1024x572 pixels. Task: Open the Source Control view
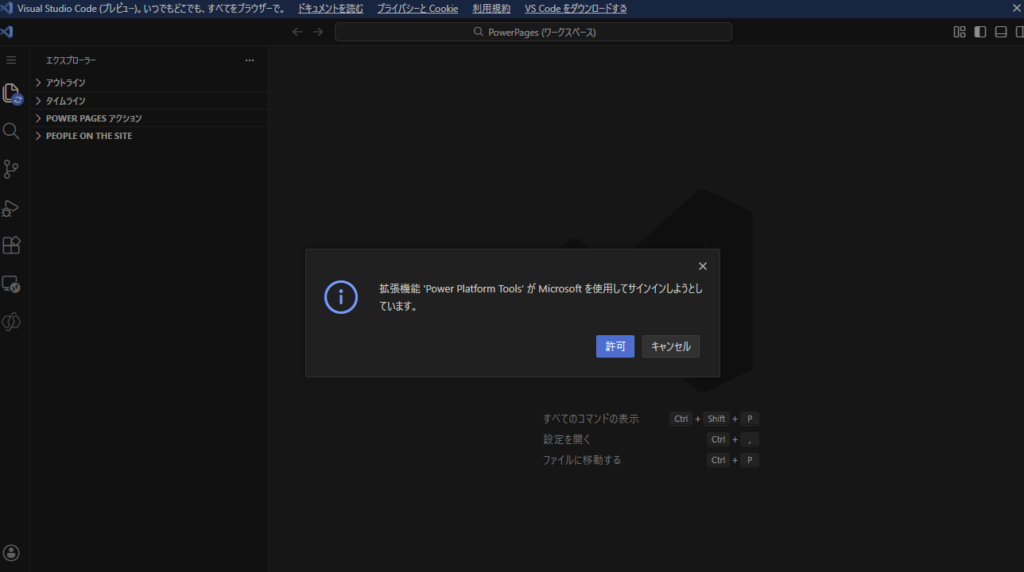(11, 169)
